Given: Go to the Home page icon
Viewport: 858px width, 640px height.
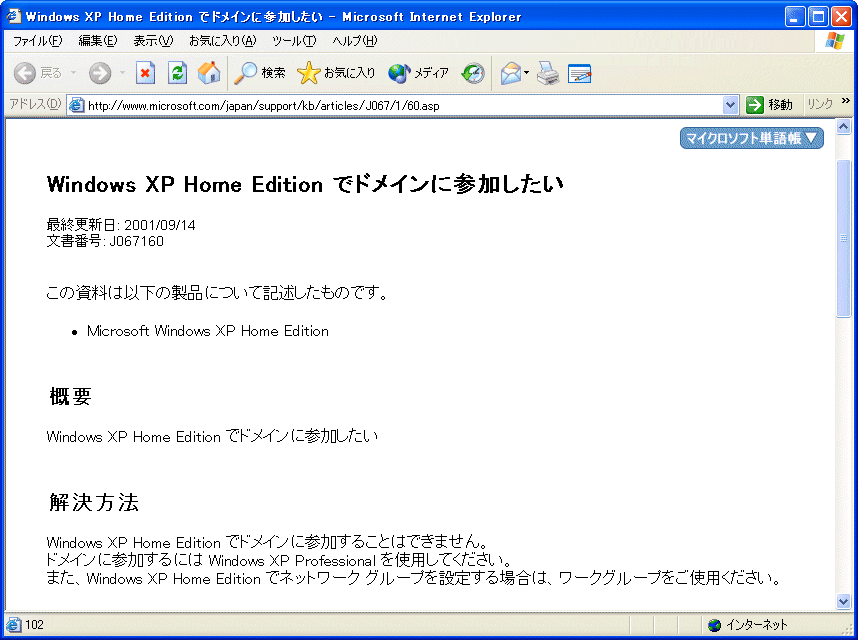Looking at the screenshot, I should click(x=209, y=73).
